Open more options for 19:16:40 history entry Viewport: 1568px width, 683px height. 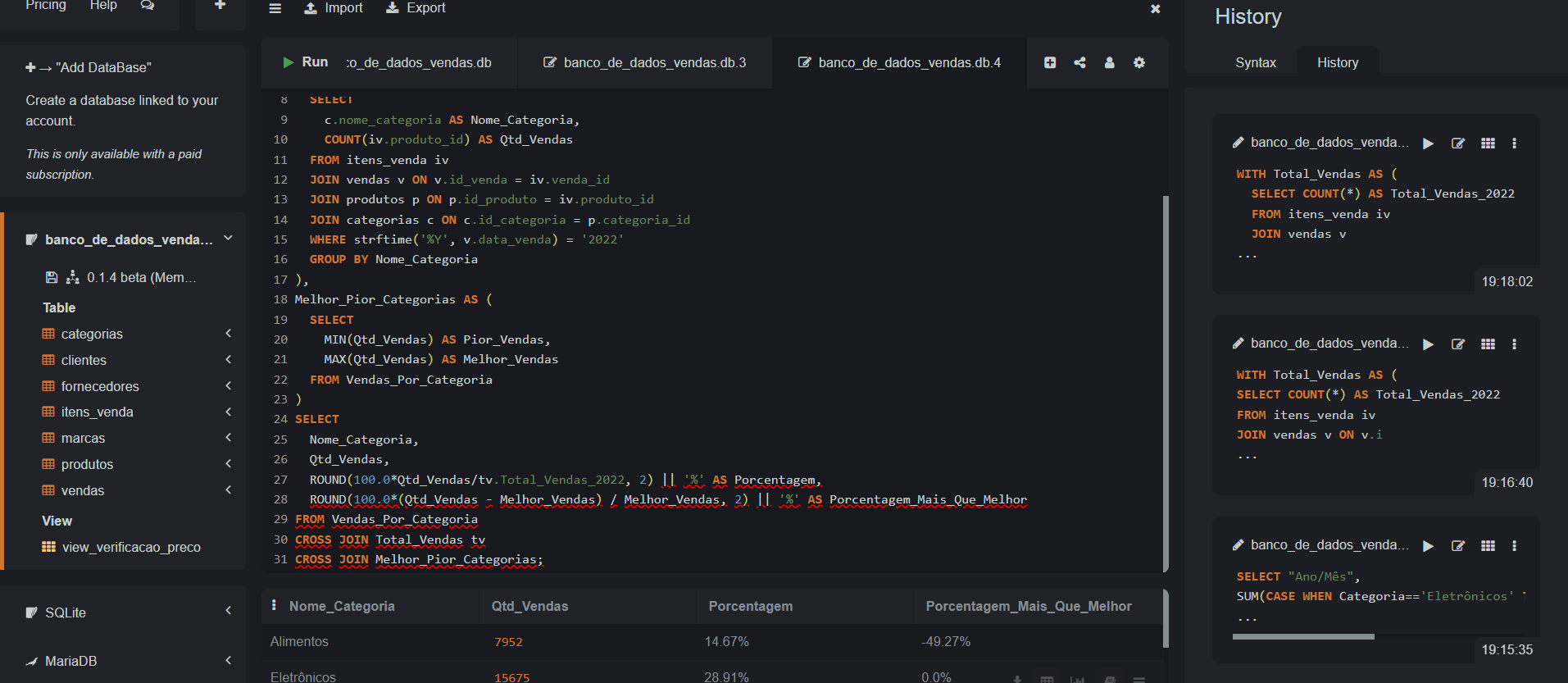pos(1514,344)
